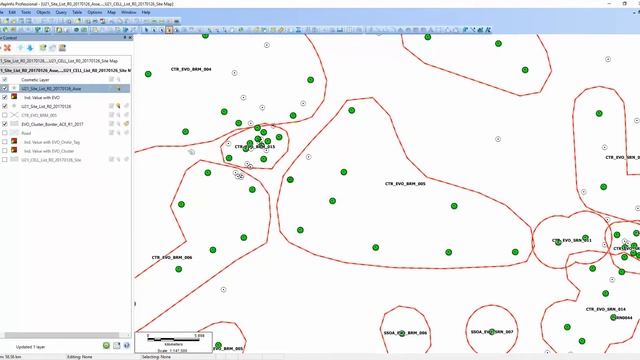The image size is (640, 360).
Task: Click the highlighted active tool in Main toolbar
Action: tap(169, 30)
